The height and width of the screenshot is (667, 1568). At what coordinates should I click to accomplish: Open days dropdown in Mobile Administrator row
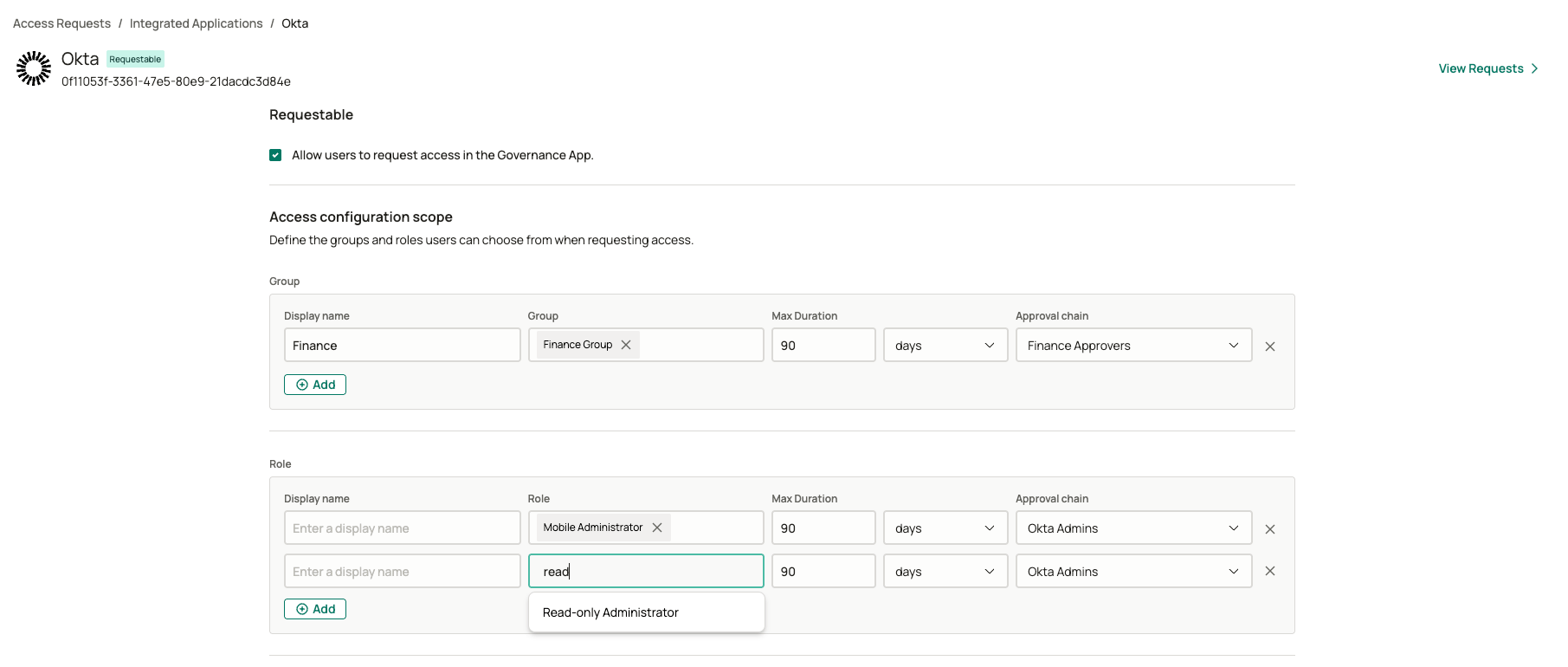pyautogui.click(x=945, y=528)
